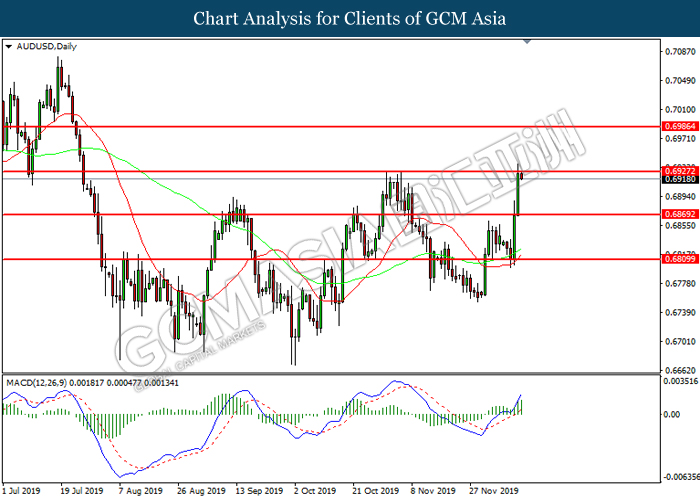Viewport: 700px width, 500px height.
Task: Click the 0.70870 price axis label
Action: point(678,51)
